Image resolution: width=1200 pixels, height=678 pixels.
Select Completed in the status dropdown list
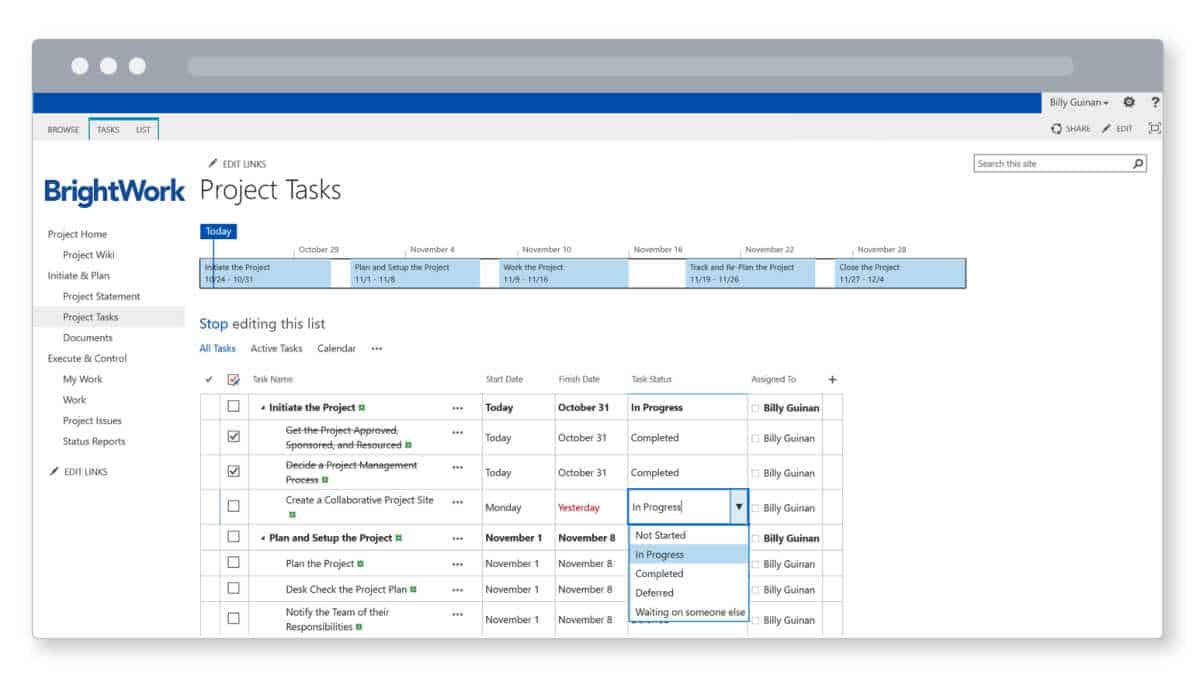[689, 573]
